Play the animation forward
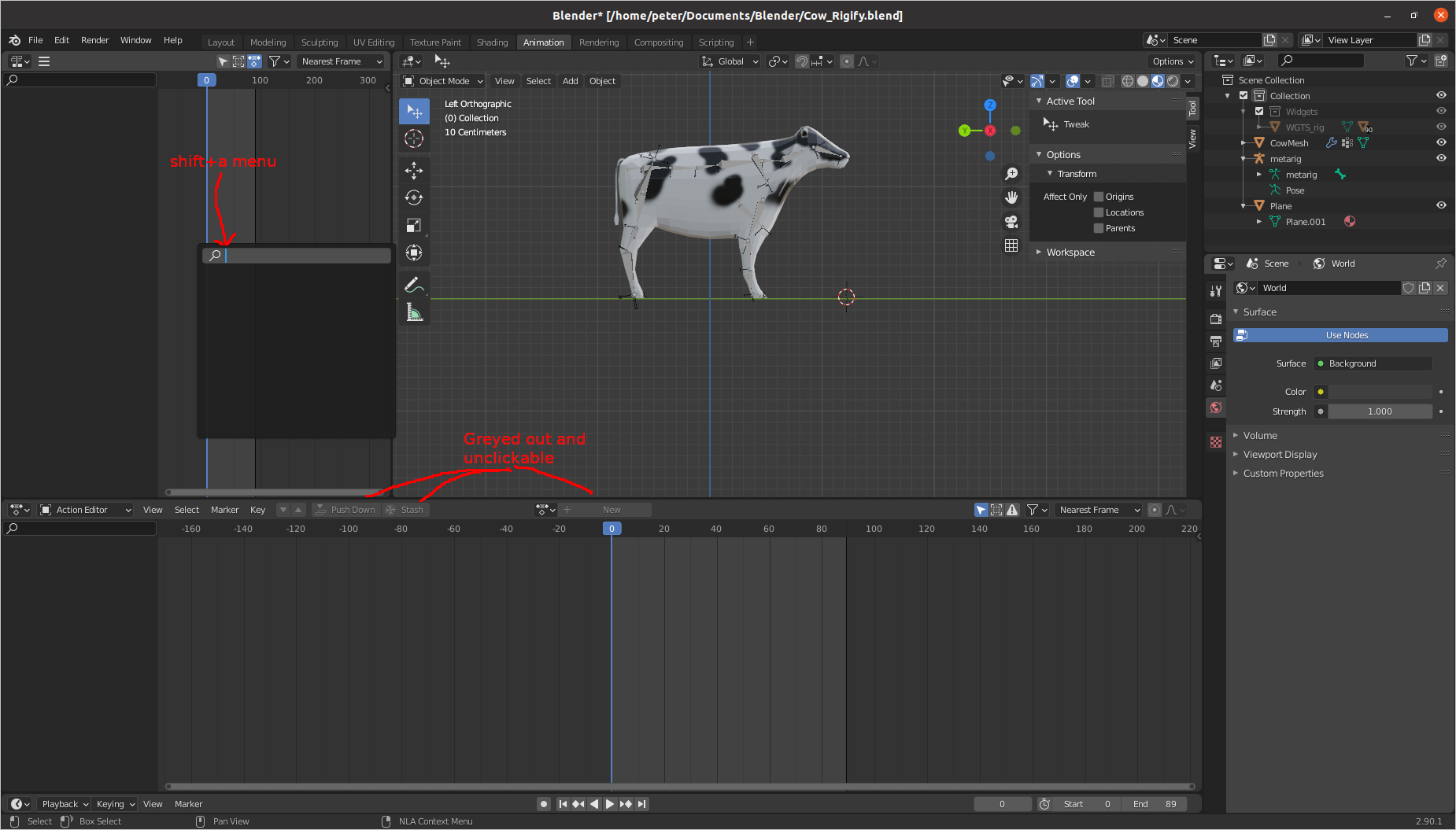The width and height of the screenshot is (1456, 830). (x=610, y=804)
